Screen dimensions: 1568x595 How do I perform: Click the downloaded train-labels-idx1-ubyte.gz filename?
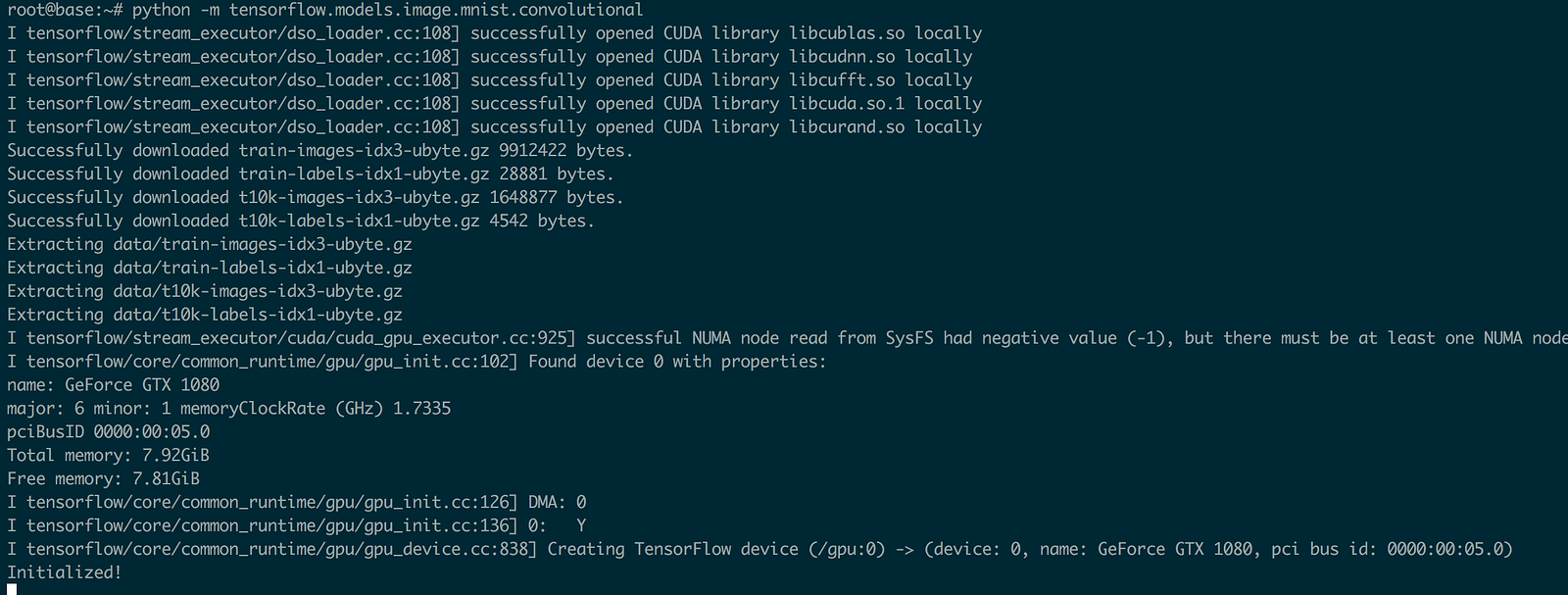tap(364, 174)
